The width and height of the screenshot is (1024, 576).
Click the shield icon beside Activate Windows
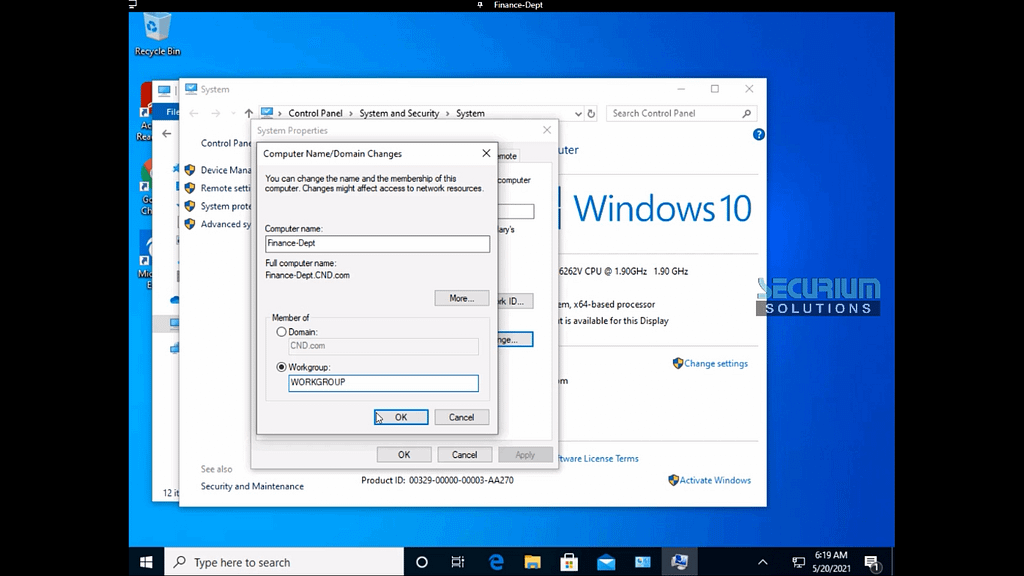pos(673,480)
